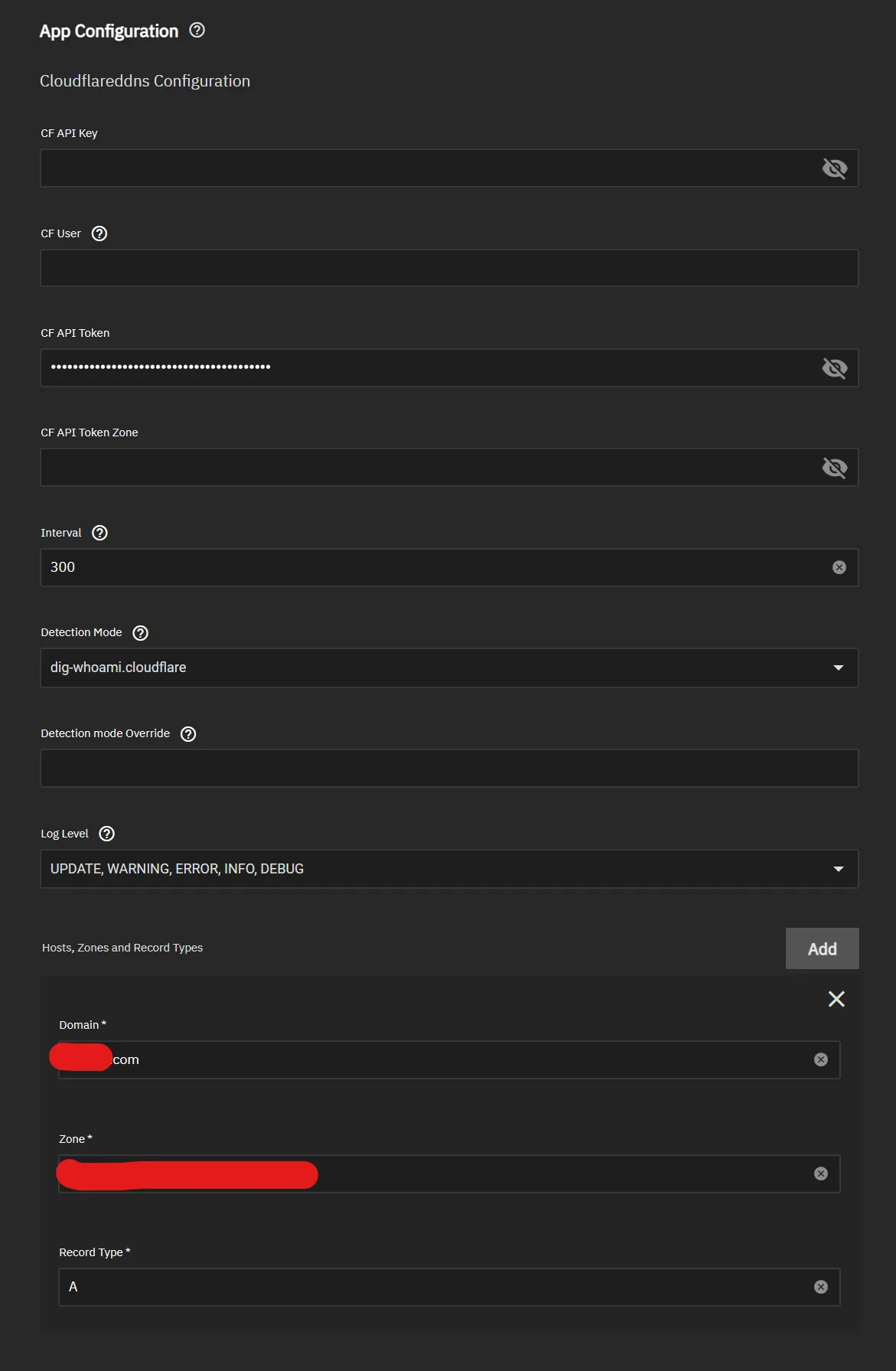896x1371 pixels.
Task: Select the Cloudflareddns Configuration heading
Action: click(x=145, y=80)
